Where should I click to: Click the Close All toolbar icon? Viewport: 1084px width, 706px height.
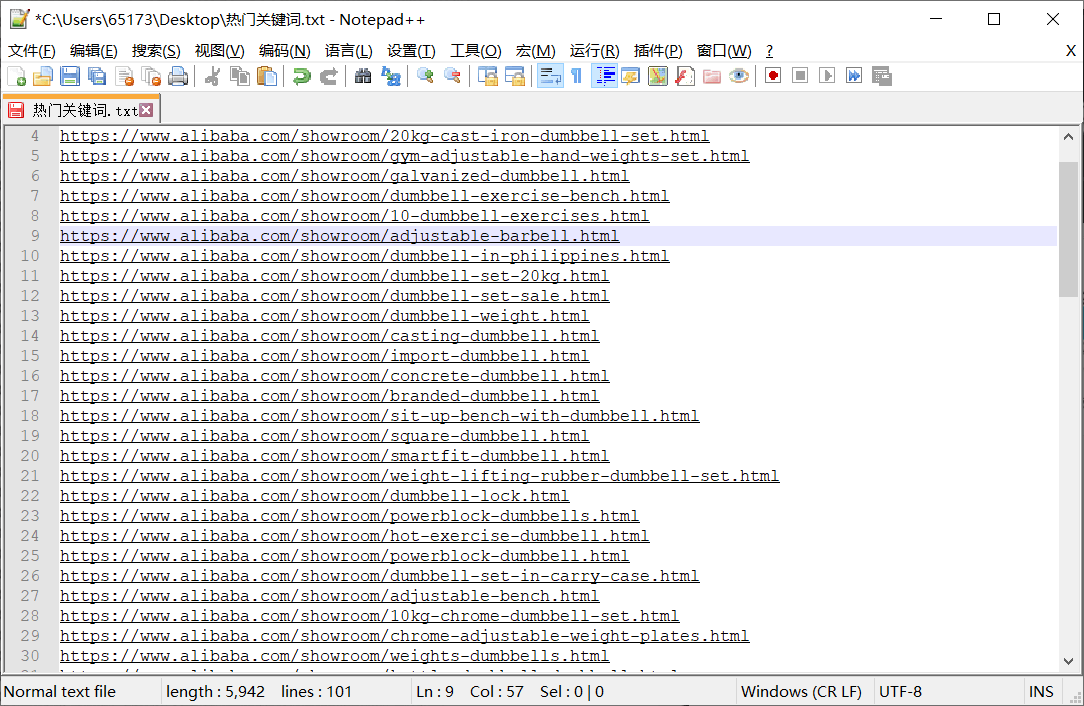(151, 76)
